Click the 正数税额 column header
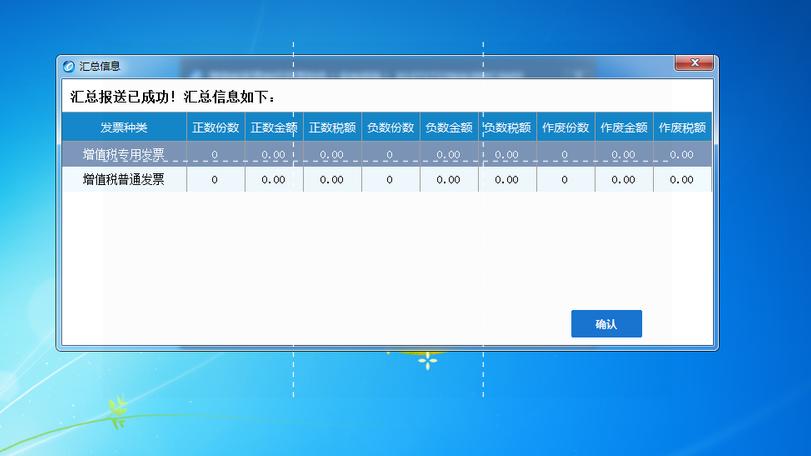The width and height of the screenshot is (811, 456). pyautogui.click(x=332, y=127)
